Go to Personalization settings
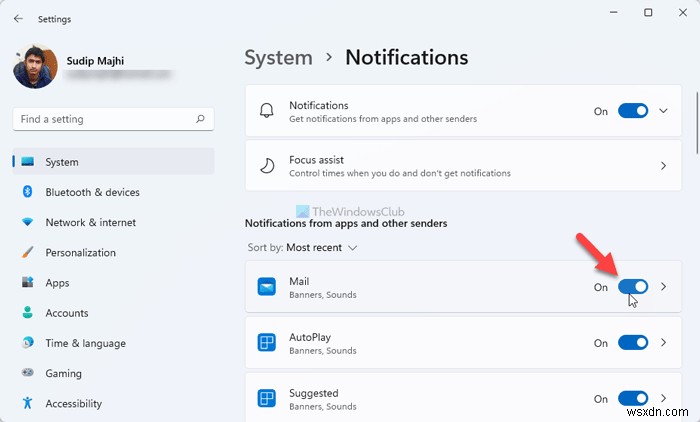 [x=114, y=252]
